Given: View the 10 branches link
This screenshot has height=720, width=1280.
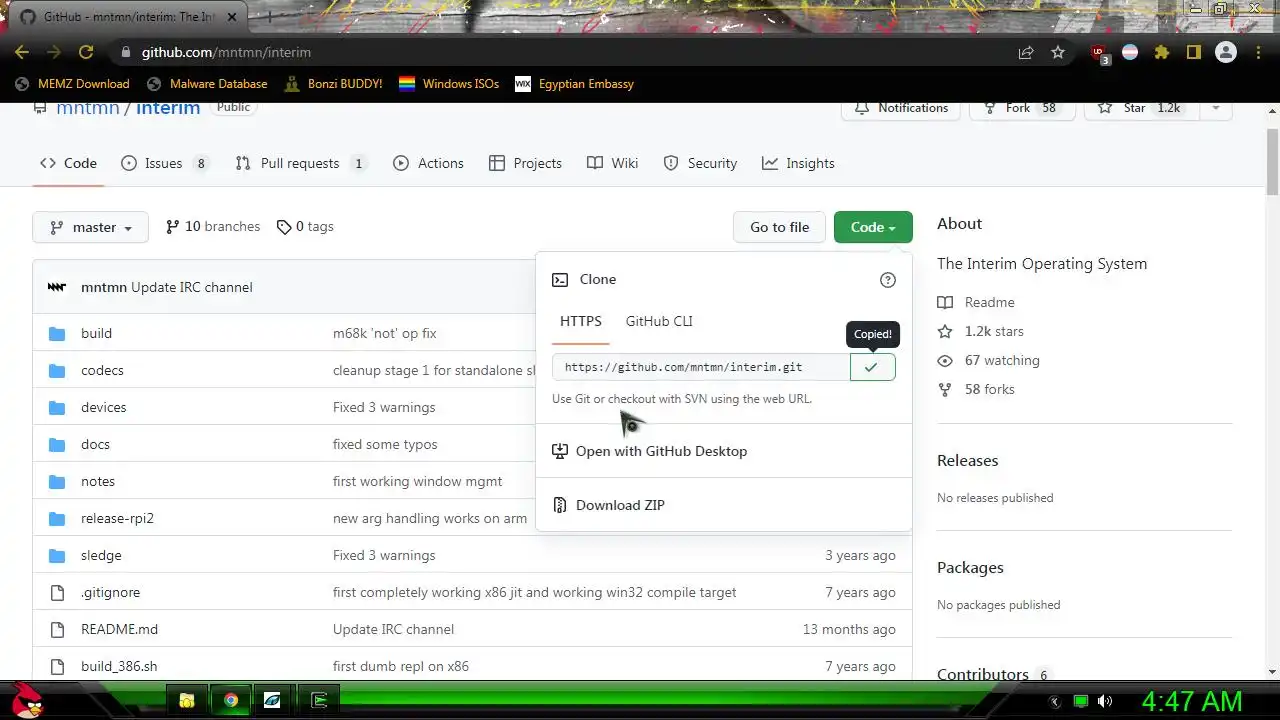Looking at the screenshot, I should pos(213,227).
